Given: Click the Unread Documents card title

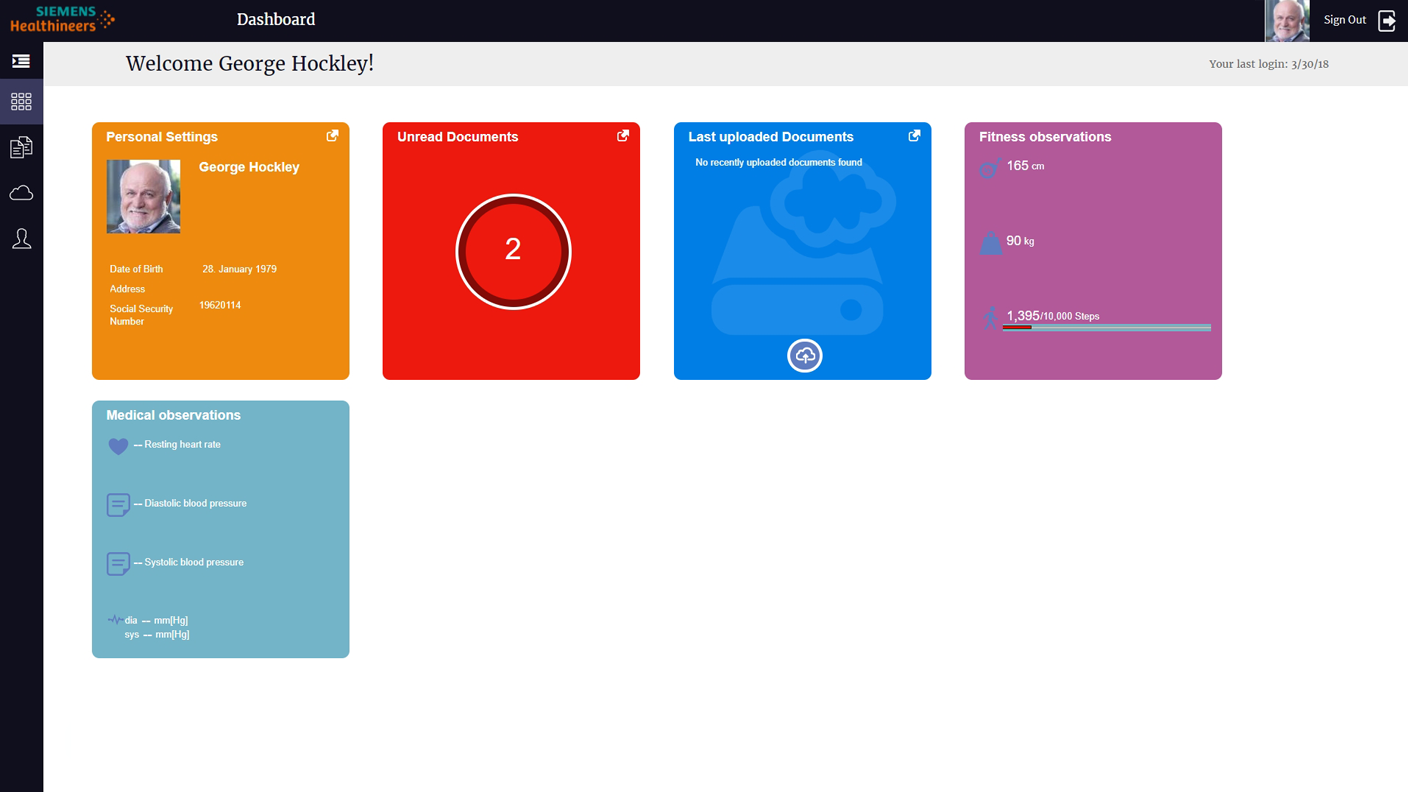Looking at the screenshot, I should [458, 137].
